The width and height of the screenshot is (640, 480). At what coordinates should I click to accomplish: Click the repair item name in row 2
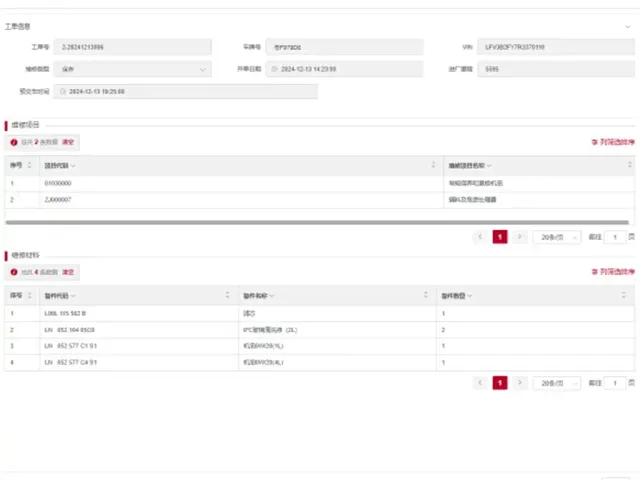(x=472, y=200)
